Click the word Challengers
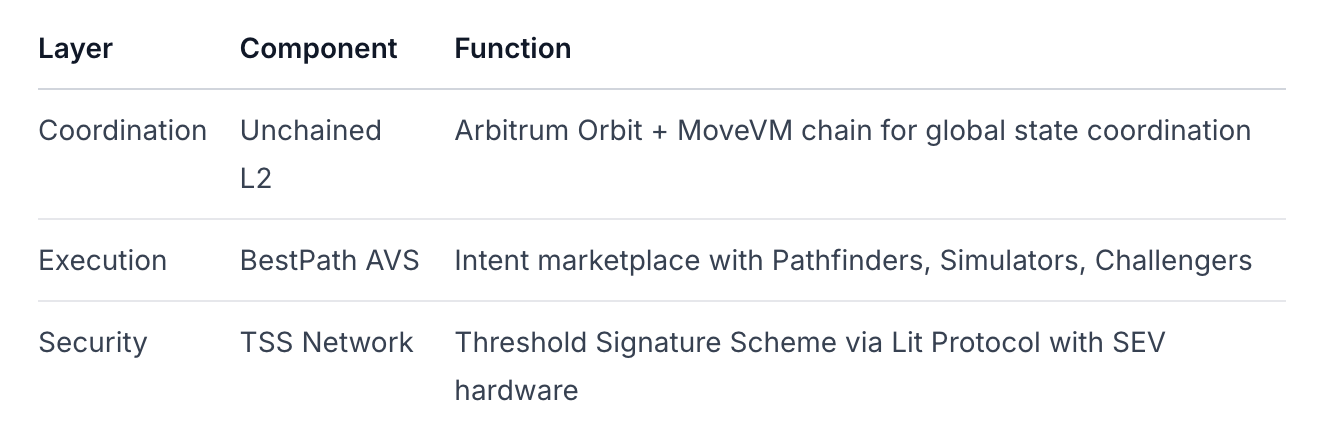The height and width of the screenshot is (428, 1334). pyautogui.click(x=1173, y=261)
